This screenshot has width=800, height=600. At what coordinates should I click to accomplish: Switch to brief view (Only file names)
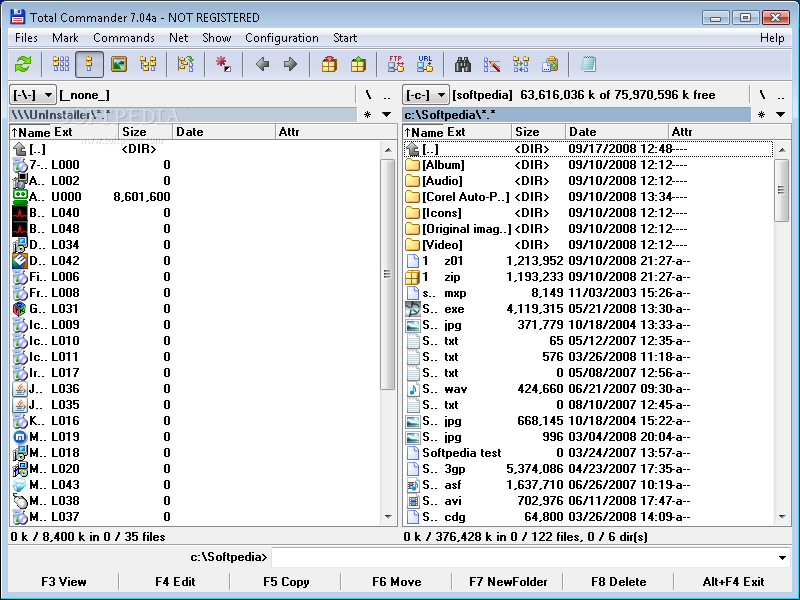tap(61, 64)
